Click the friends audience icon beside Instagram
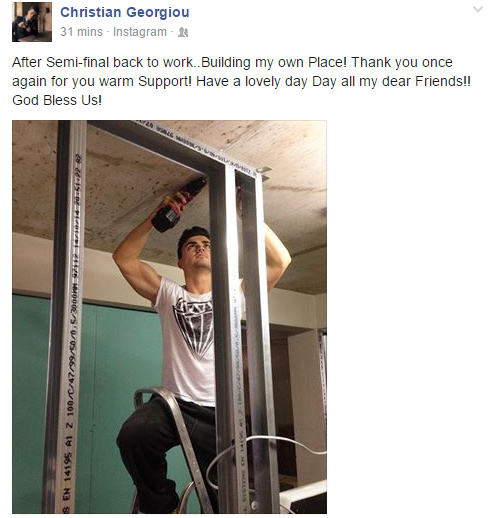 click(x=183, y=32)
